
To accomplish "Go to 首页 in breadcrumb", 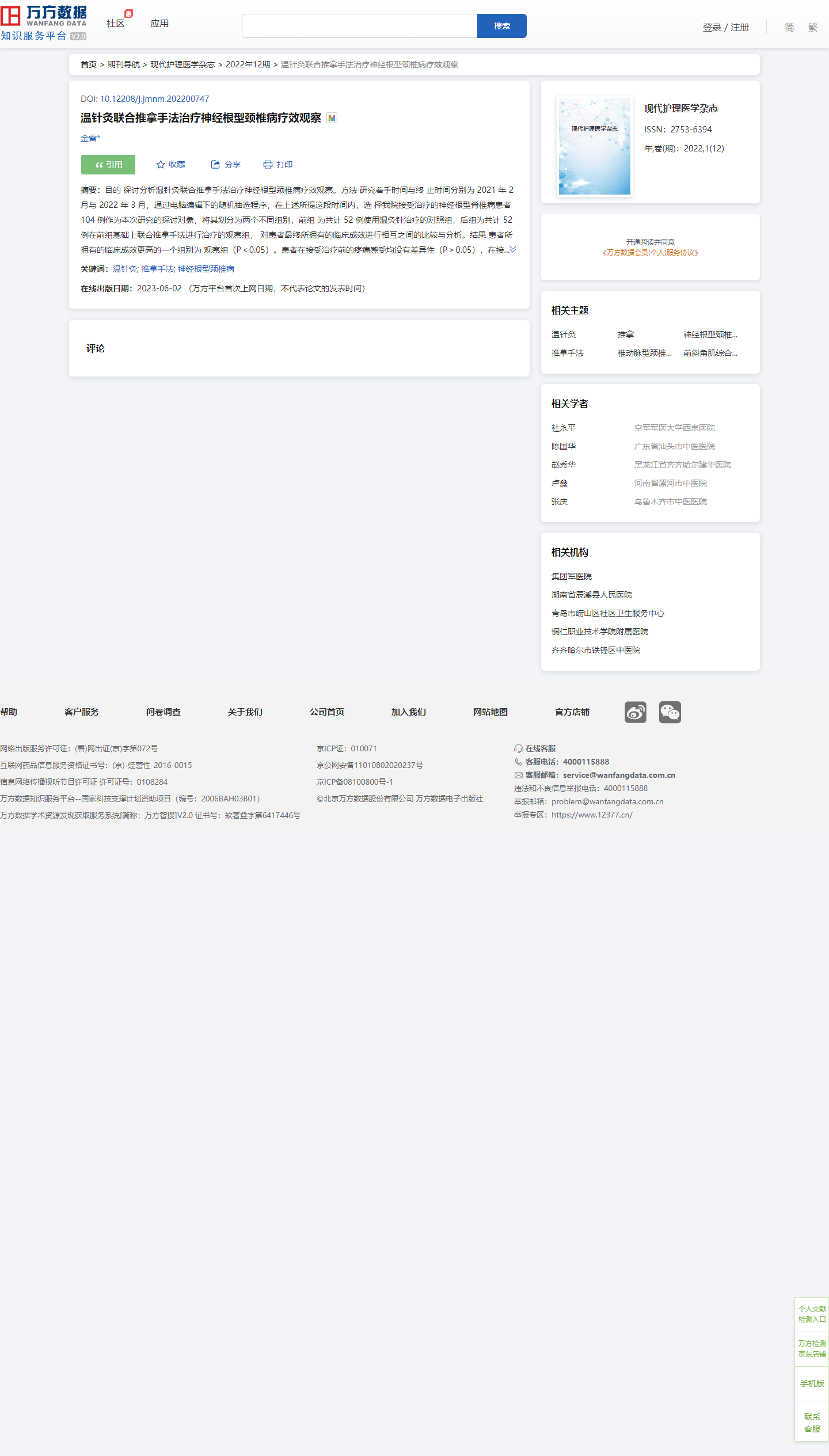I will pos(89,64).
